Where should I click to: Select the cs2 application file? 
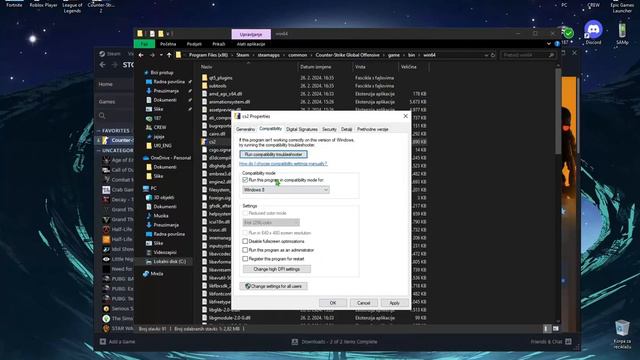point(212,142)
